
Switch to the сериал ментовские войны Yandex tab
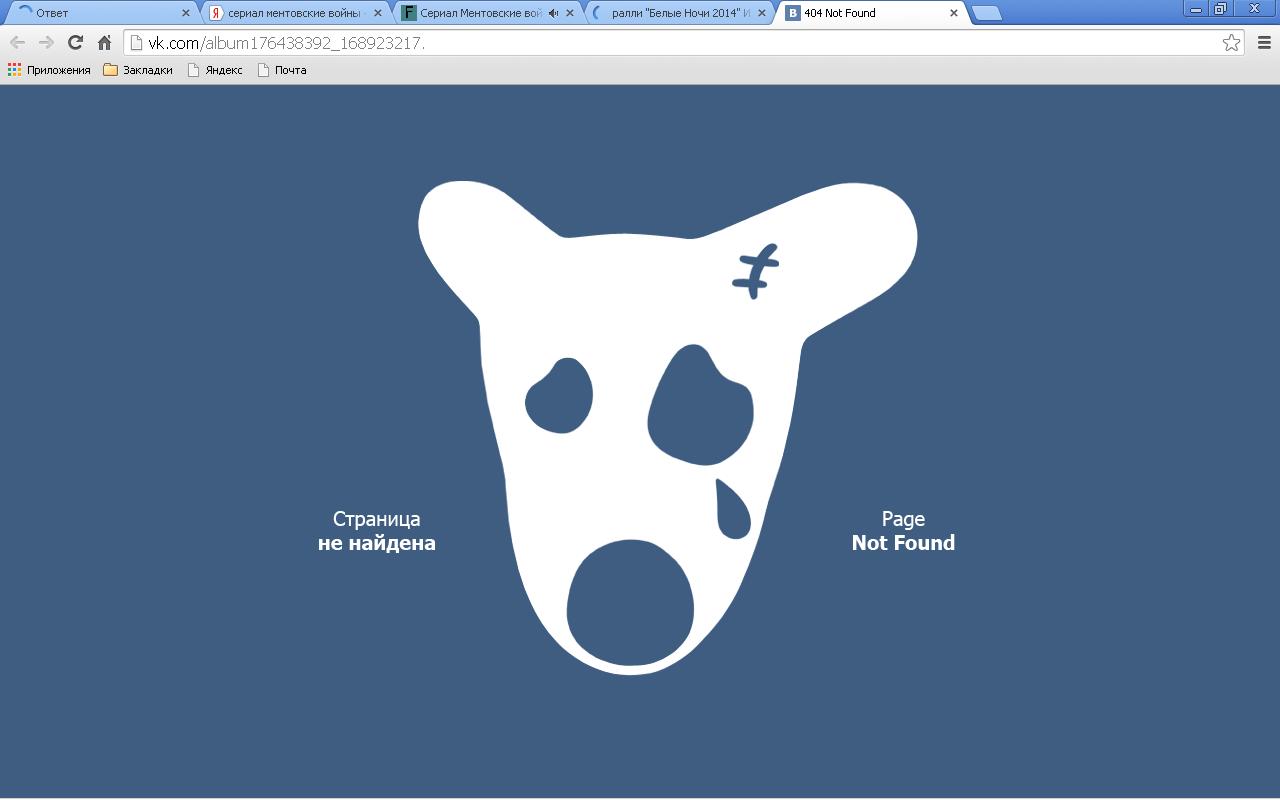292,13
